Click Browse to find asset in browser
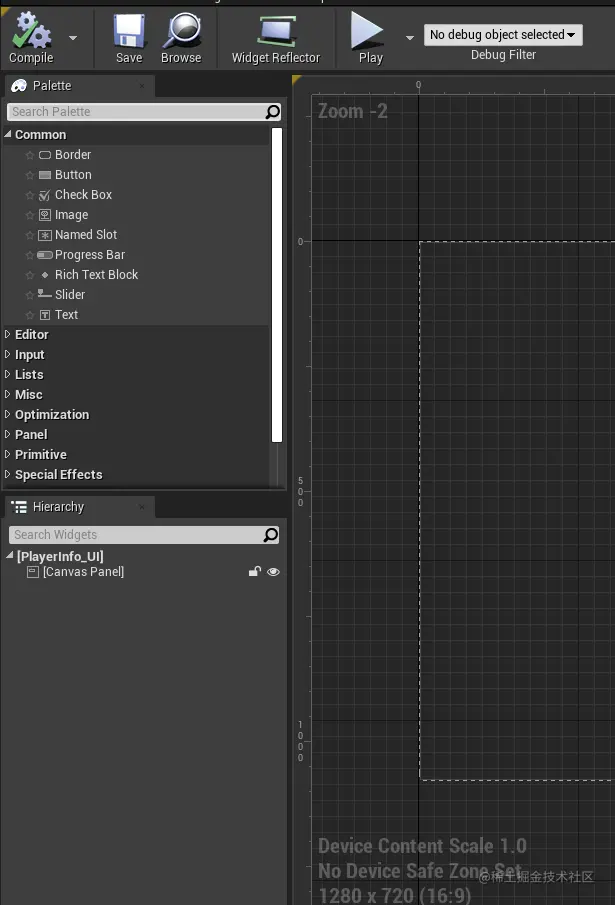 point(181,39)
